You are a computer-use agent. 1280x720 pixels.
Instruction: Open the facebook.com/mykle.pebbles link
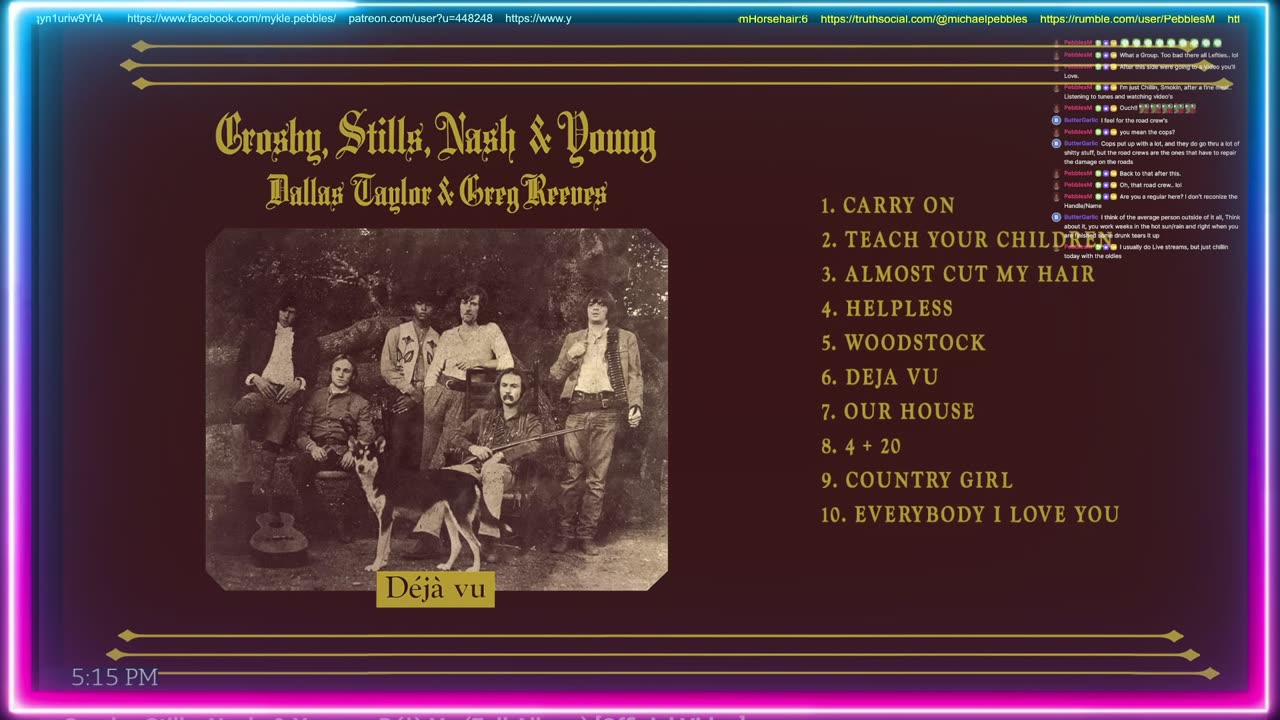231,18
